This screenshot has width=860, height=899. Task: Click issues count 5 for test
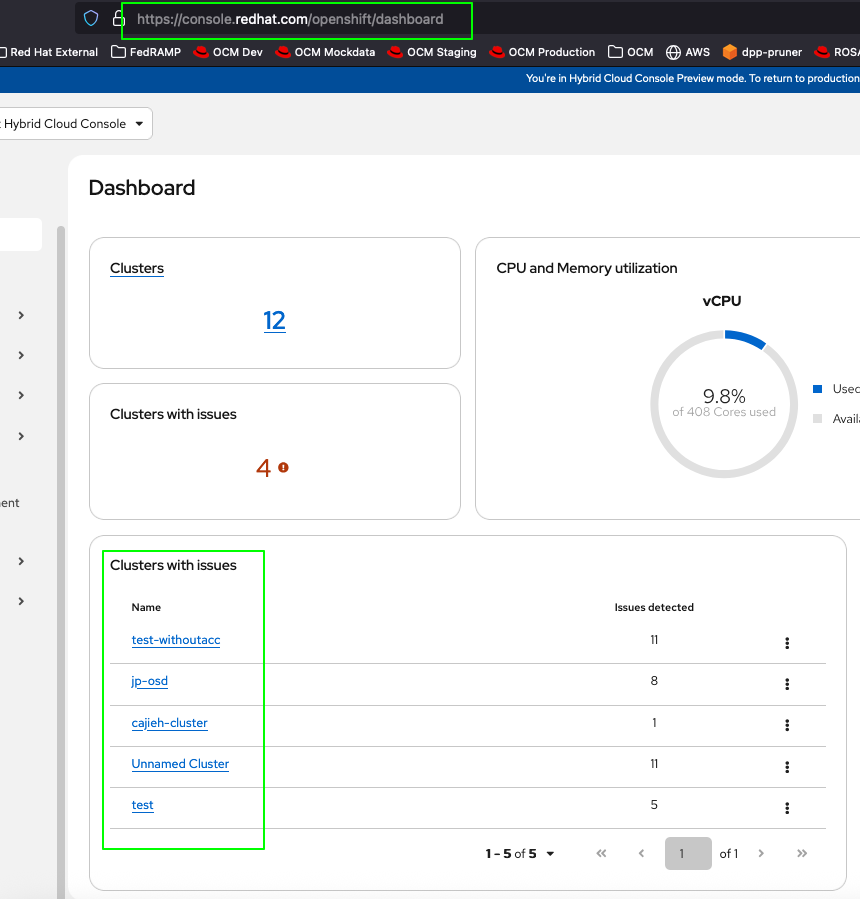(654, 804)
